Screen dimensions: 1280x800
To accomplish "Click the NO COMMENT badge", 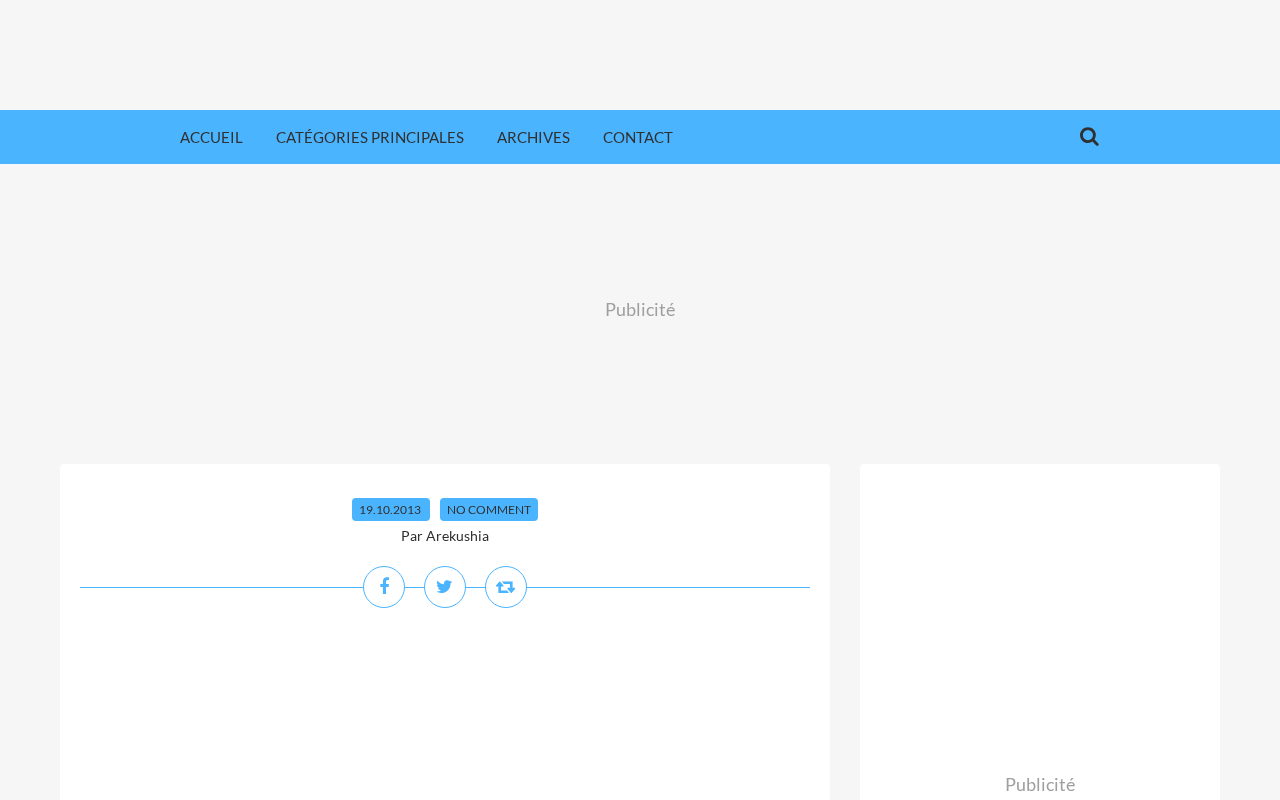I will point(489,510).
